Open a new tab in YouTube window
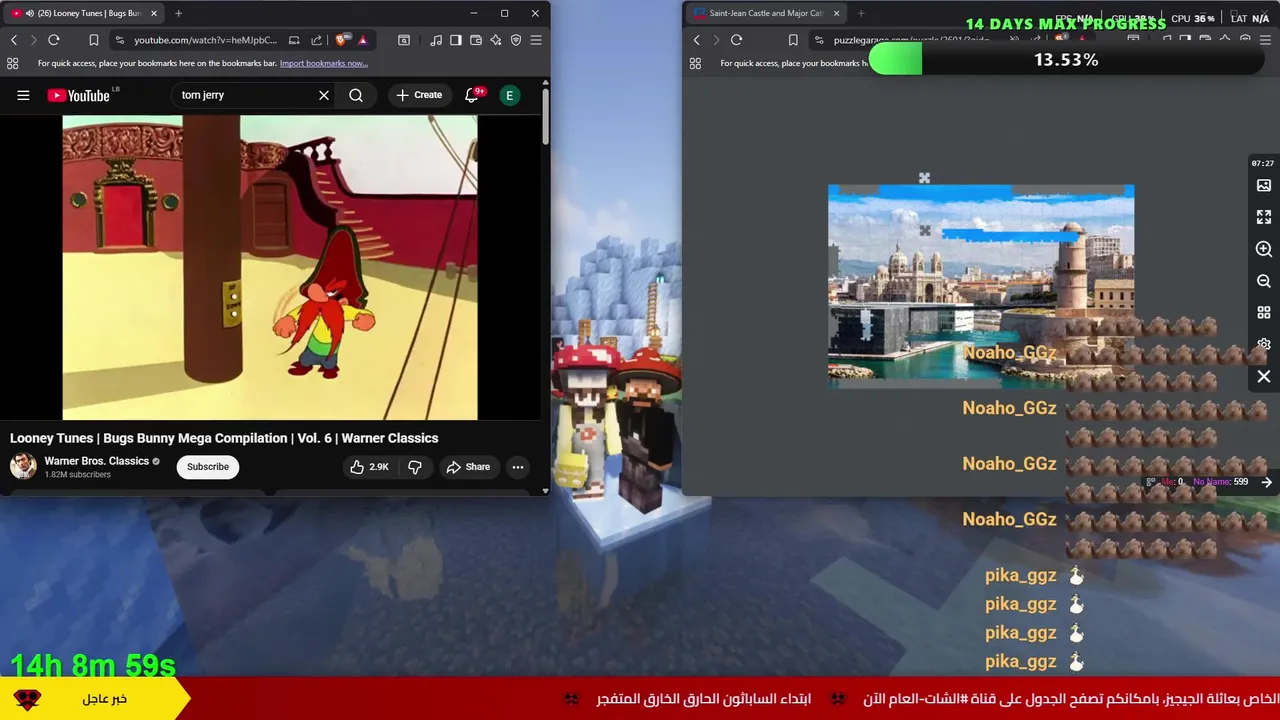1280x720 pixels. tap(178, 14)
